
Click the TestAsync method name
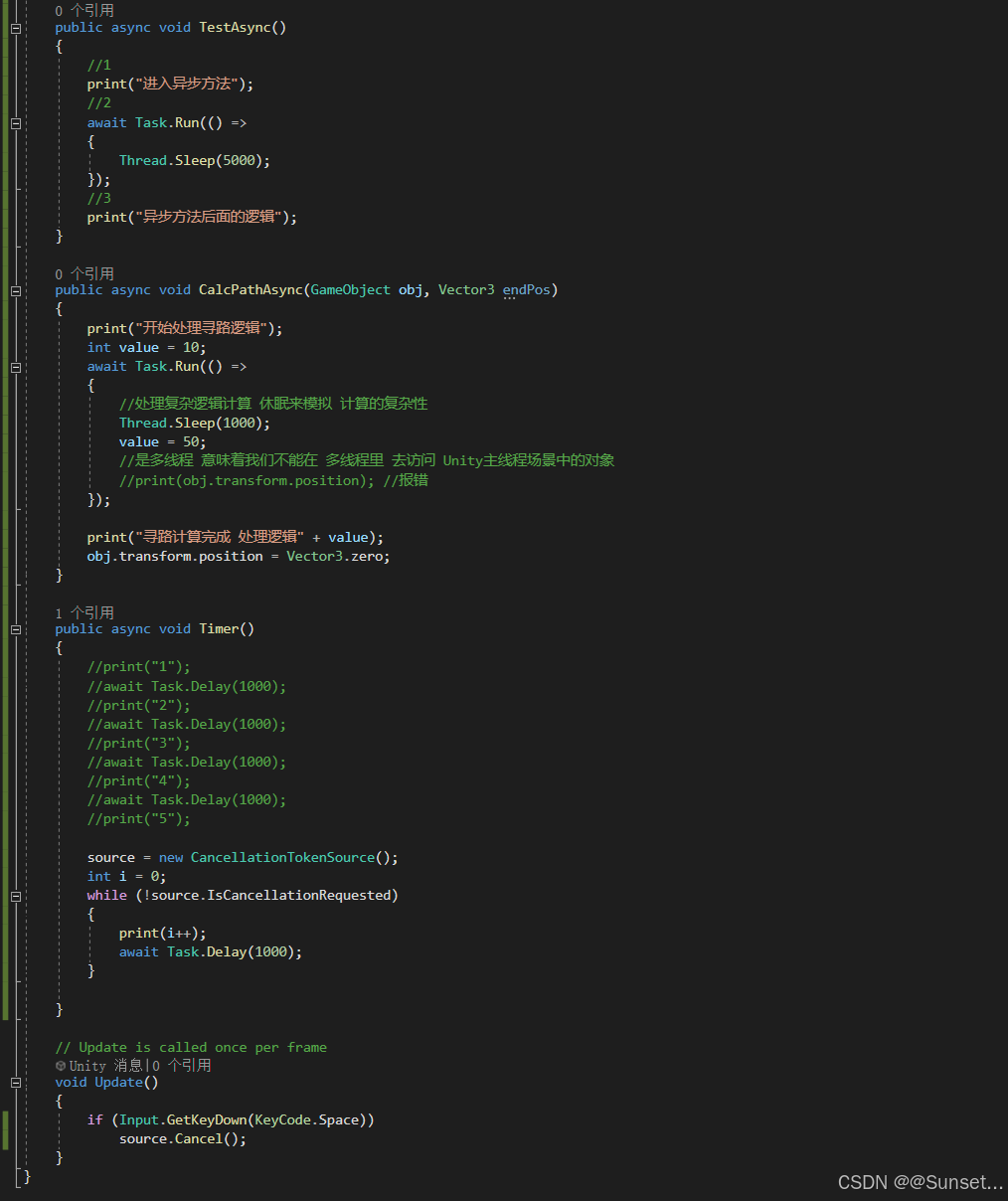(235, 28)
